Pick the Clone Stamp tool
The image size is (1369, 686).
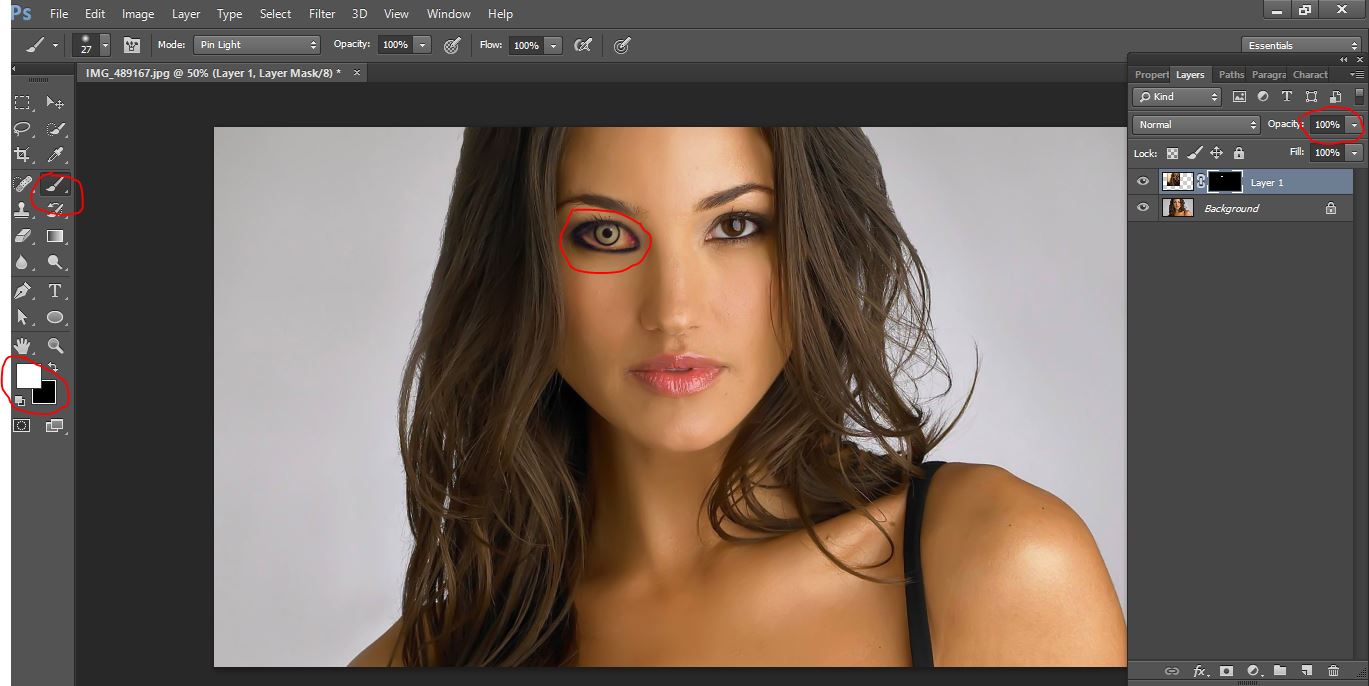pyautogui.click(x=22, y=210)
